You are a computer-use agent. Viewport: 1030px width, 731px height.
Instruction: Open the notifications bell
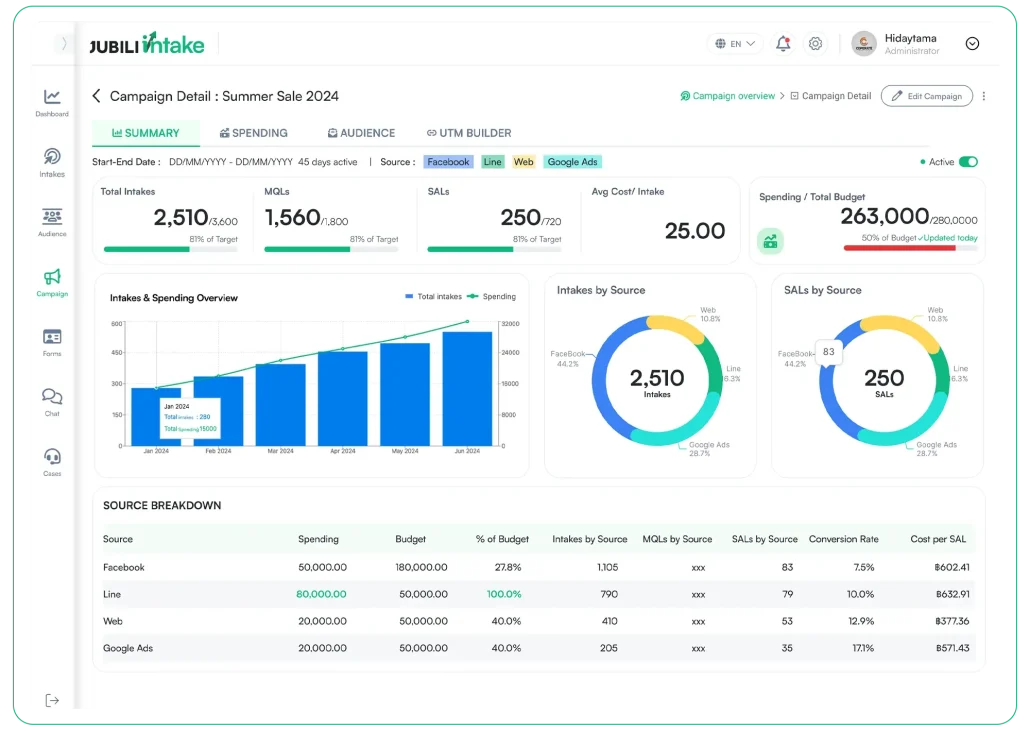783,43
